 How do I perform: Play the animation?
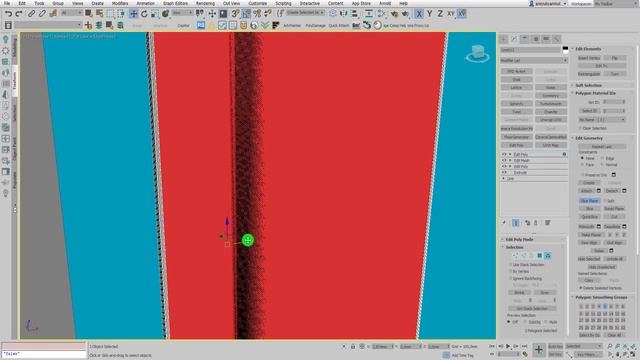click(x=508, y=347)
